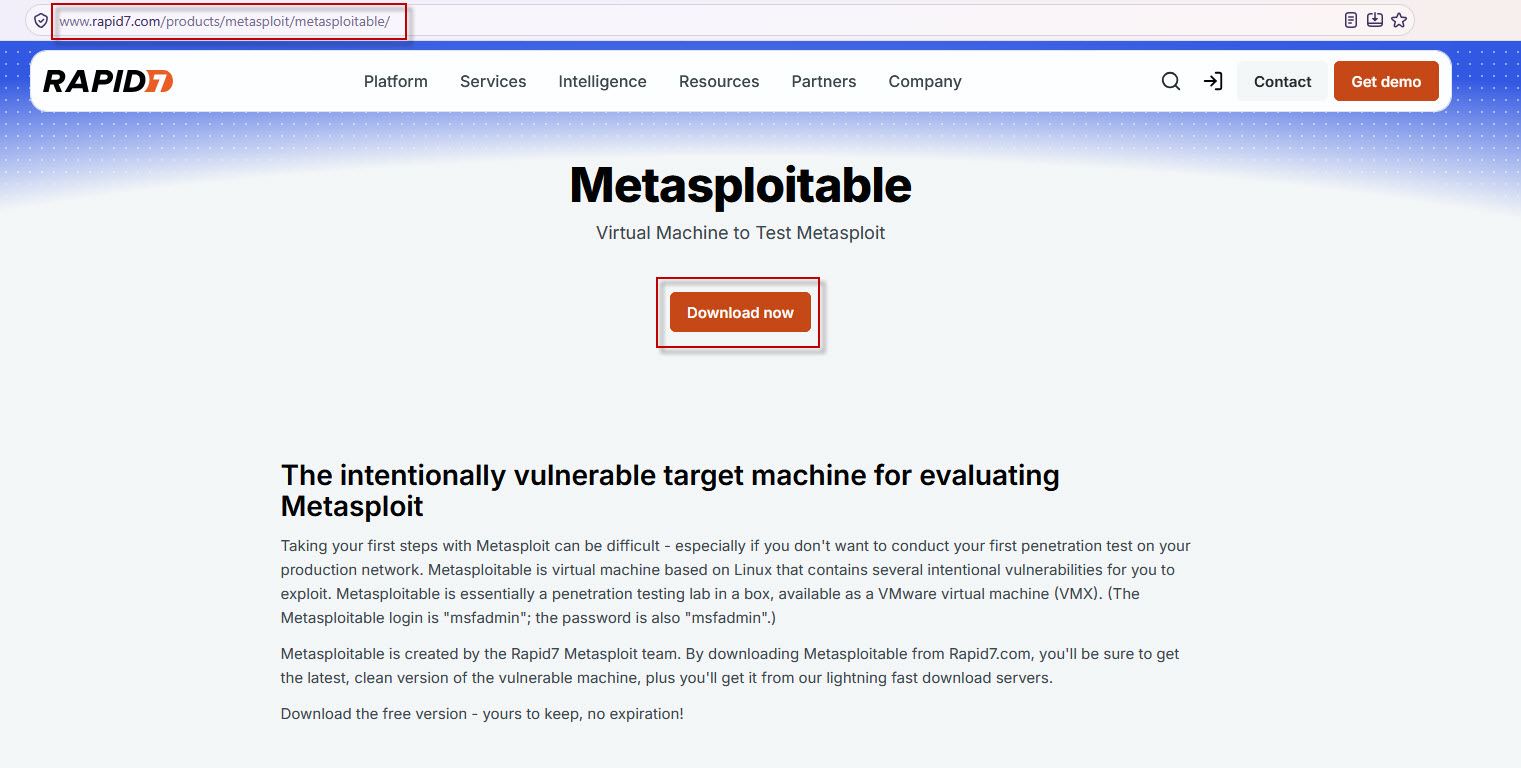This screenshot has height=768, width=1521.
Task: Click the Rapid7 logo
Action: point(108,82)
